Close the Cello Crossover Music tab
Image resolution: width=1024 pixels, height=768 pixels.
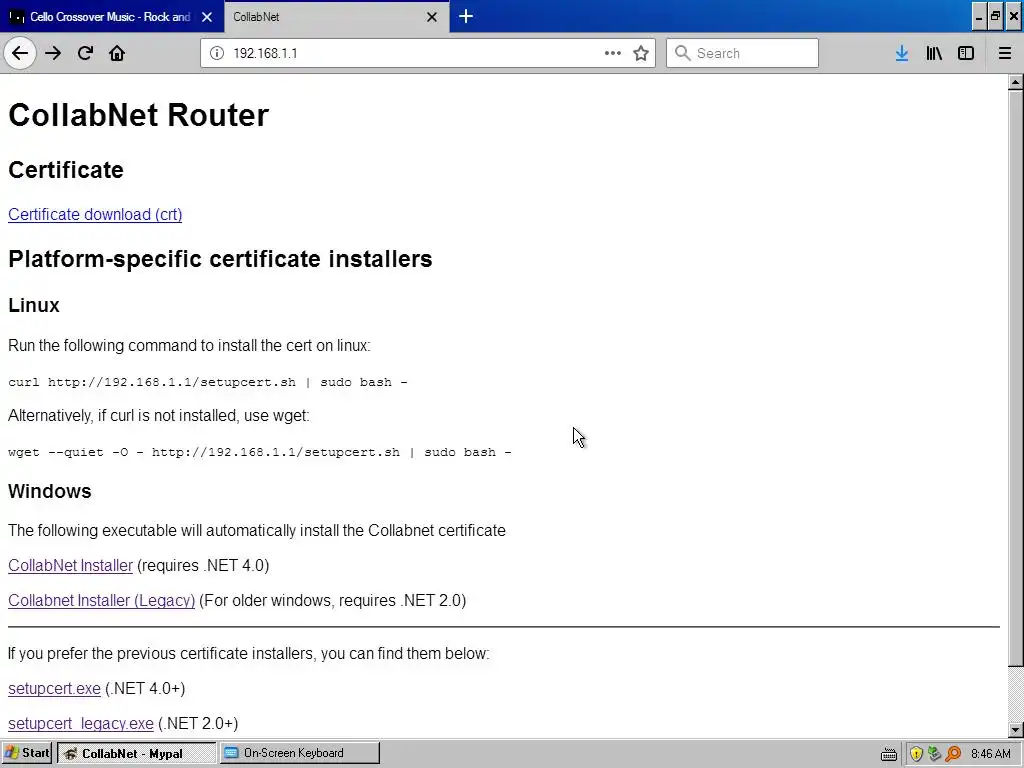click(x=207, y=17)
